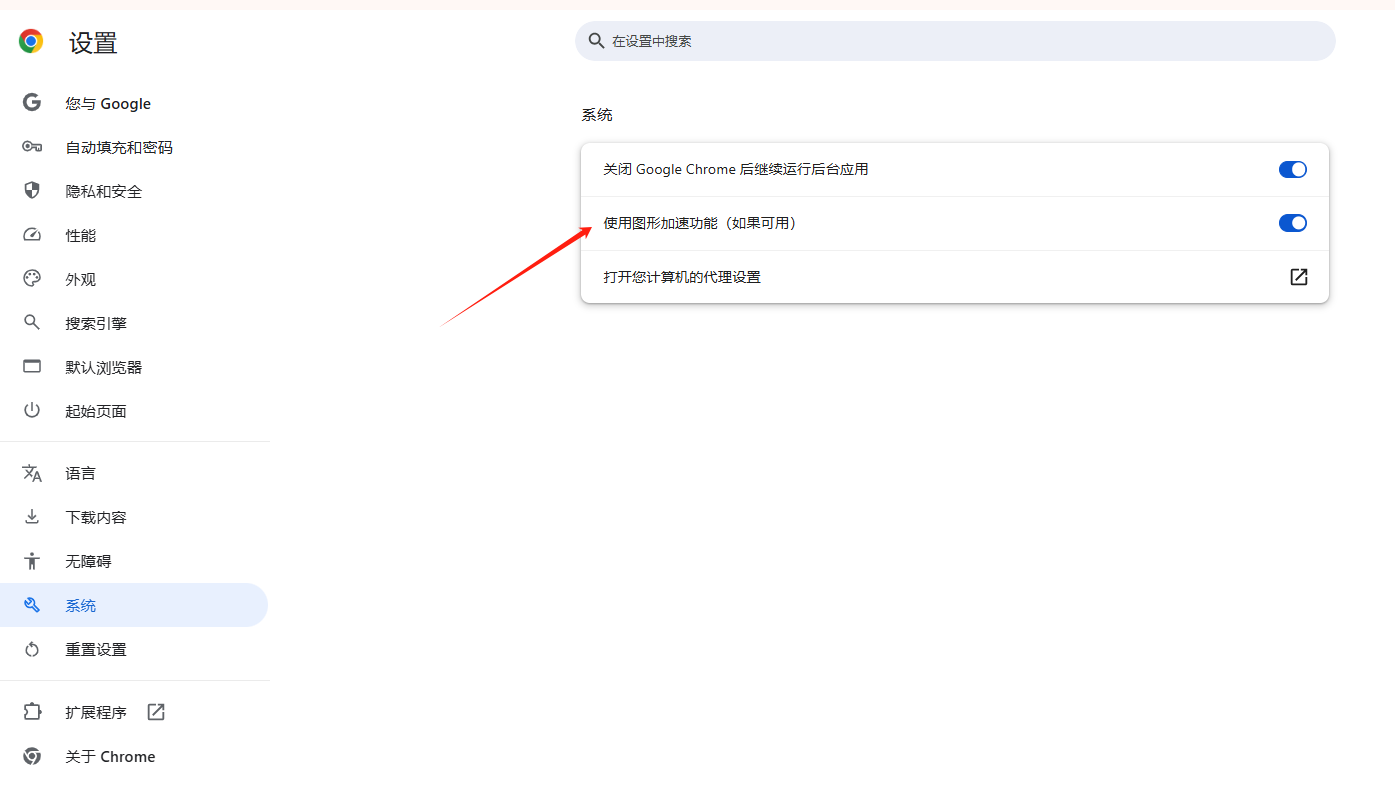
Task: Go to 自动填充和密码 section
Action: [134, 147]
